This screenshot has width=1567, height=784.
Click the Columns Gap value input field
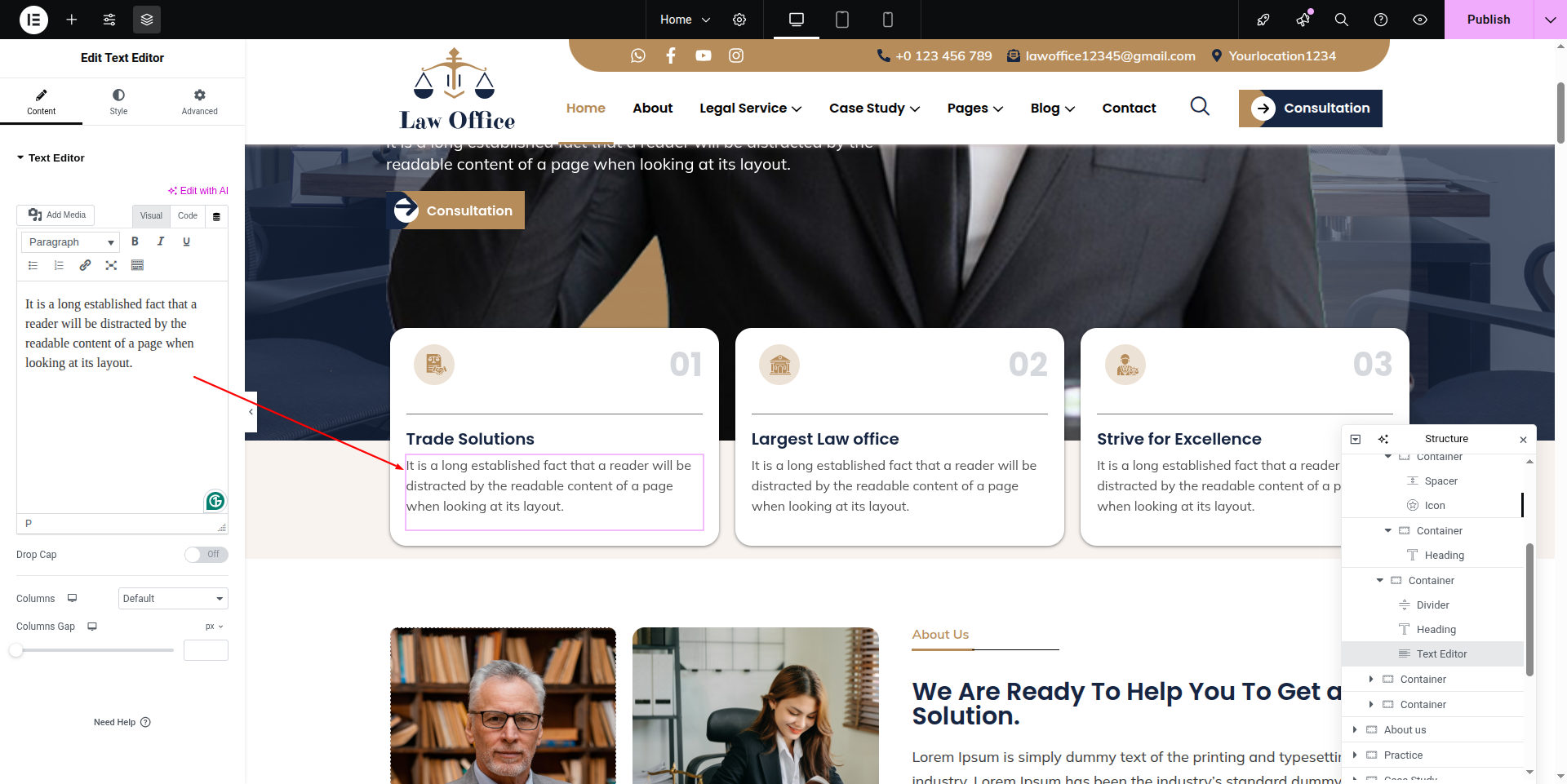pyautogui.click(x=206, y=650)
